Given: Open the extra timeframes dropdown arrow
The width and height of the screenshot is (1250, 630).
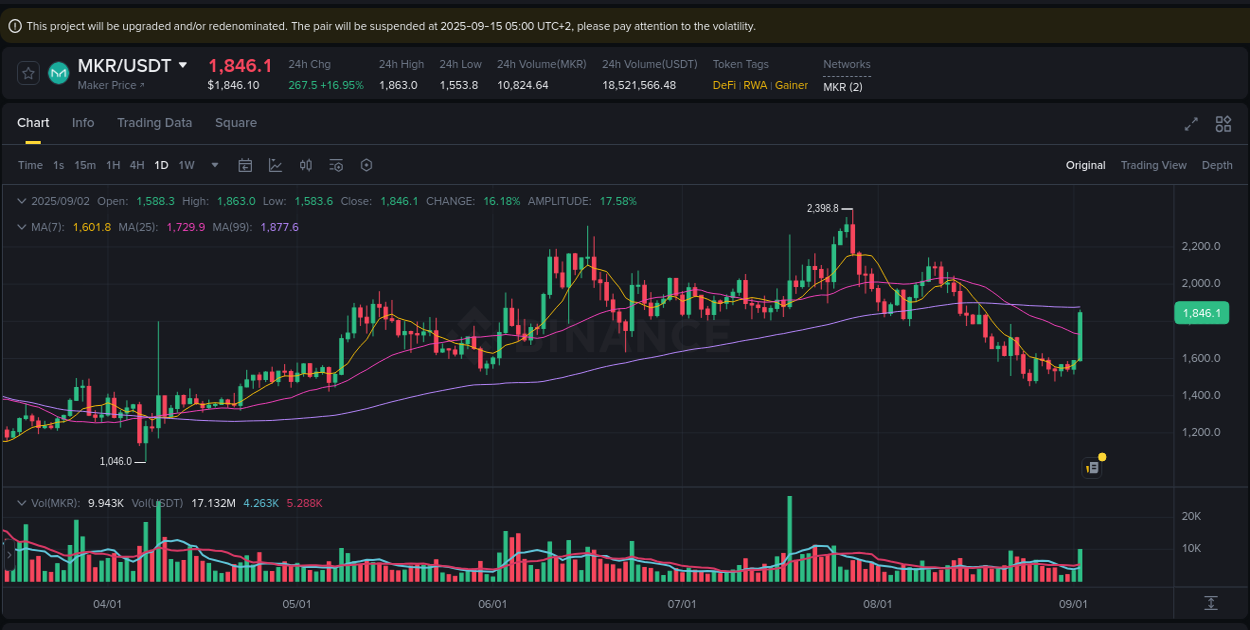Looking at the screenshot, I should click(213, 164).
